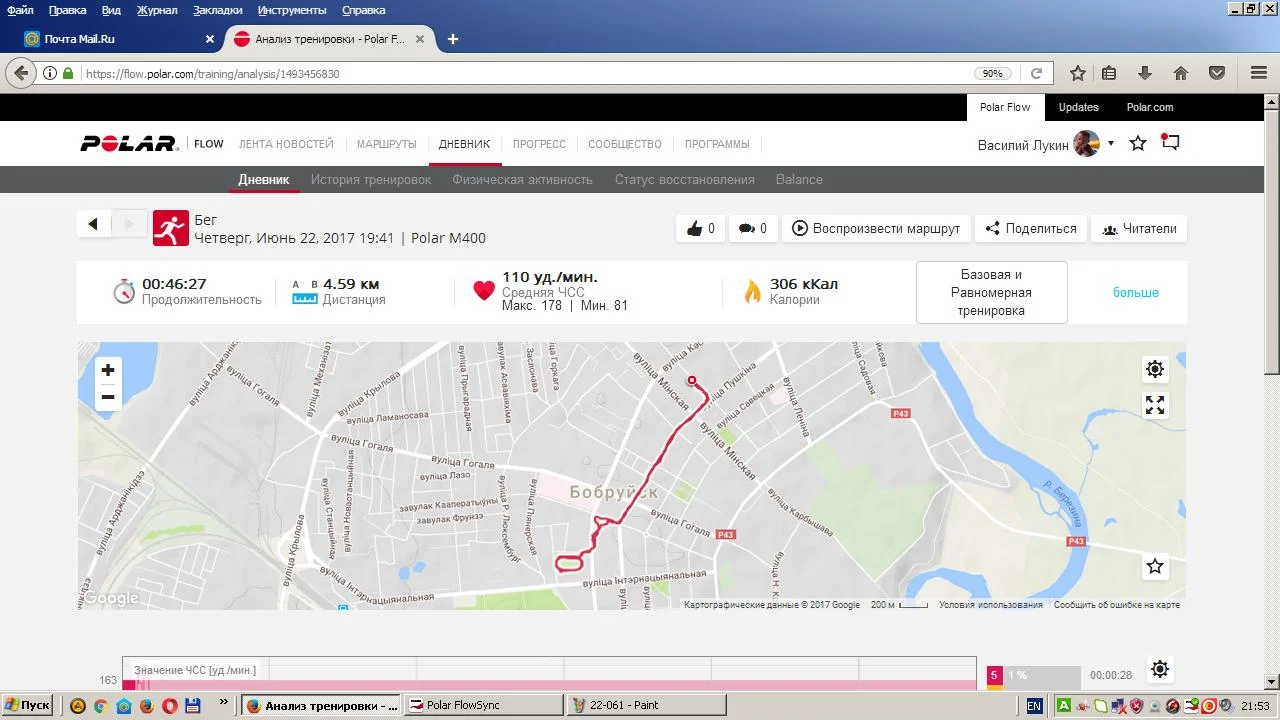
Task: Click the Поделиться share button
Action: pyautogui.click(x=1030, y=228)
